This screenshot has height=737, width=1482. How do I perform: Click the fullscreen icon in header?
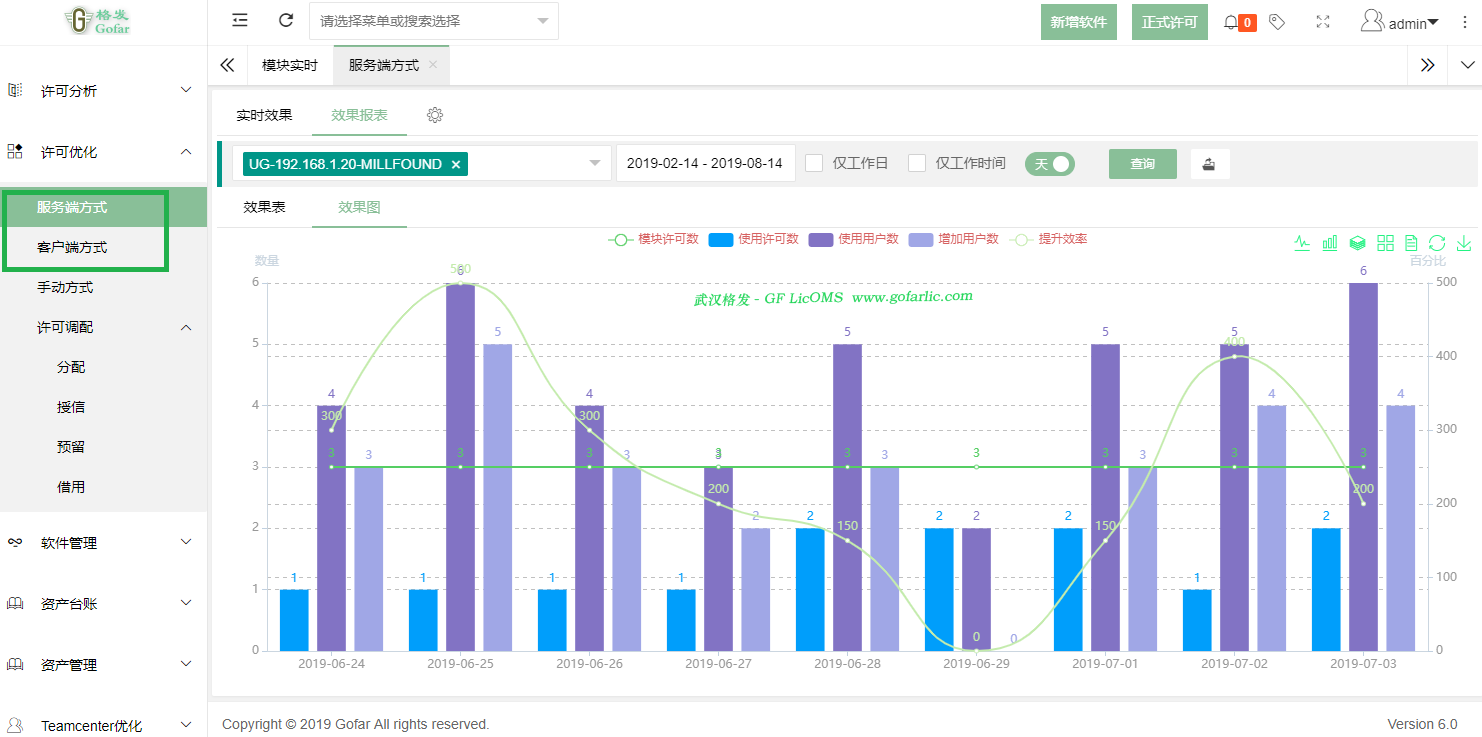click(x=1323, y=22)
